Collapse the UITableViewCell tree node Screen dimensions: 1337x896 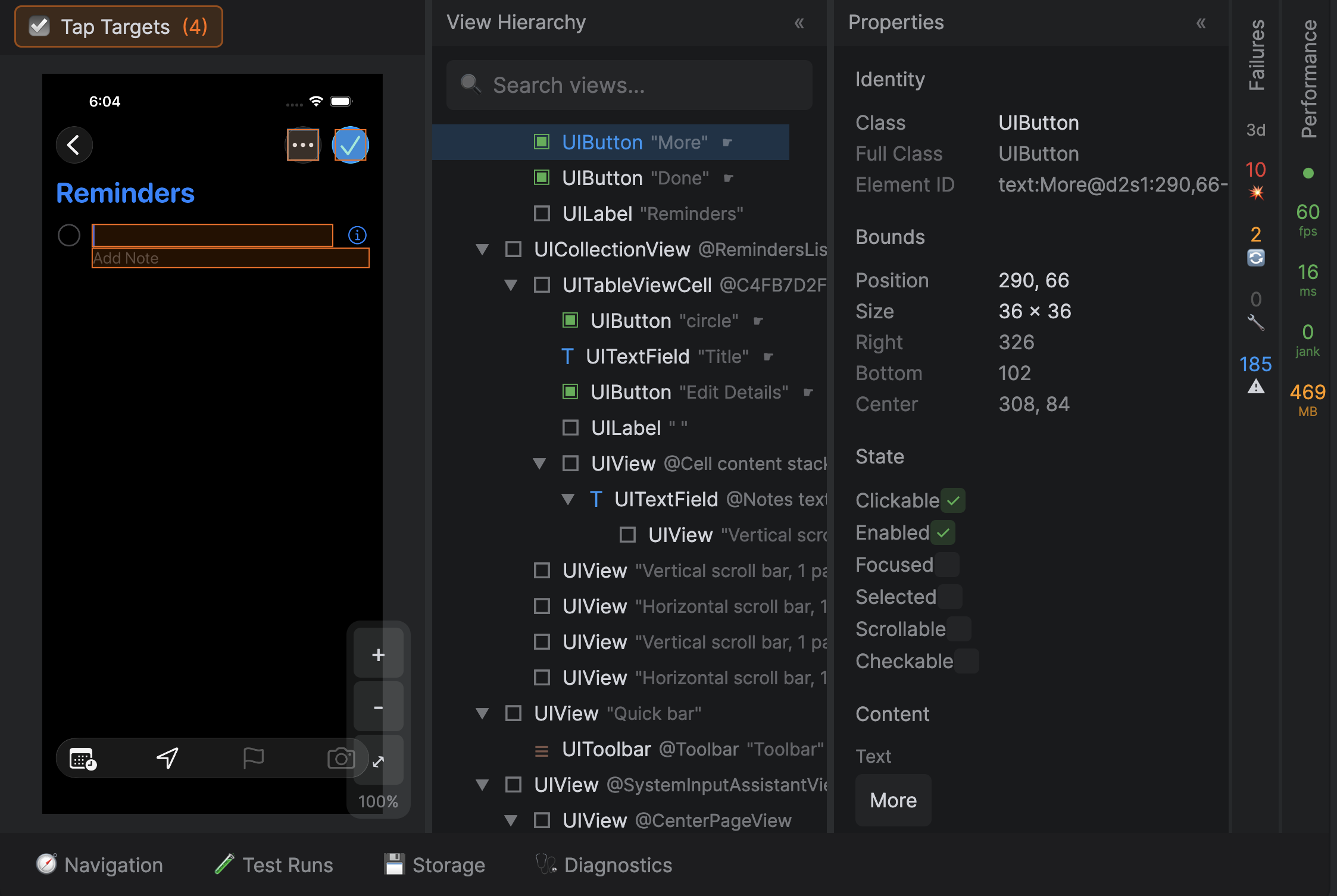[511, 285]
